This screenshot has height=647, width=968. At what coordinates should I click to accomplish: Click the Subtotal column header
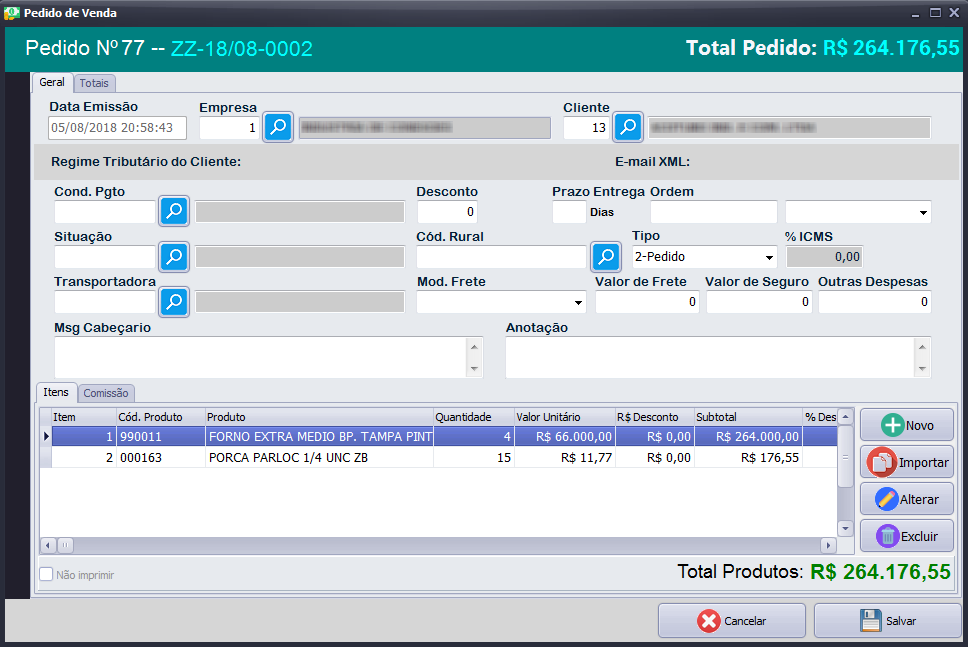pos(748,417)
